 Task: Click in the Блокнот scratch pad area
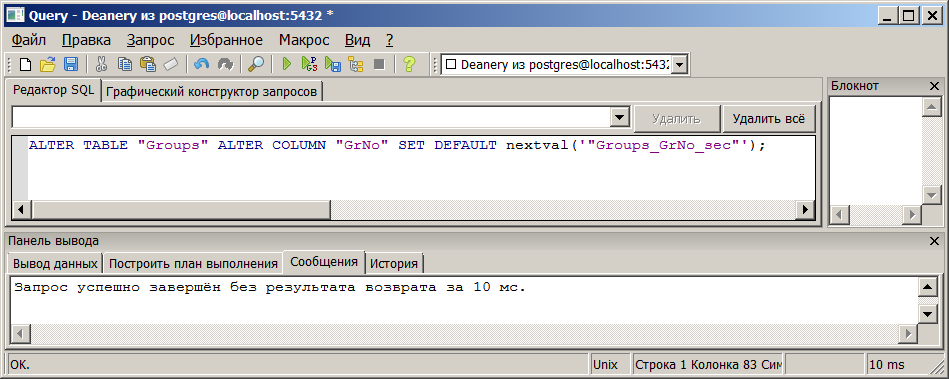875,150
